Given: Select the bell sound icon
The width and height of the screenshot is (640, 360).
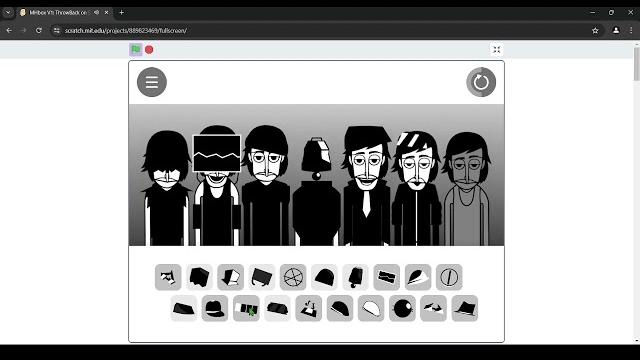Looking at the screenshot, I should coord(356,277).
